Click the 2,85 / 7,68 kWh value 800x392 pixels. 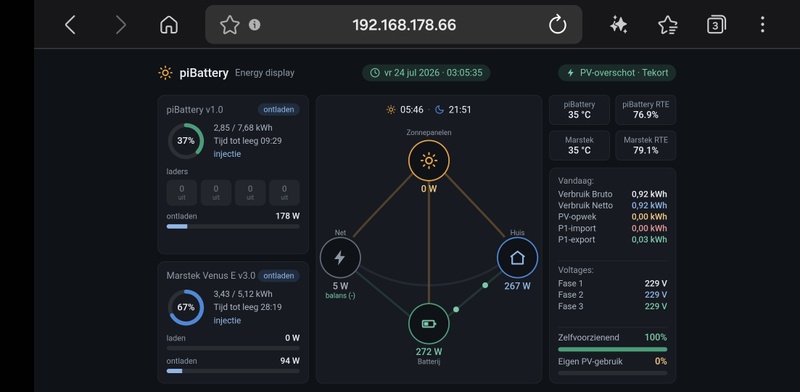242,128
